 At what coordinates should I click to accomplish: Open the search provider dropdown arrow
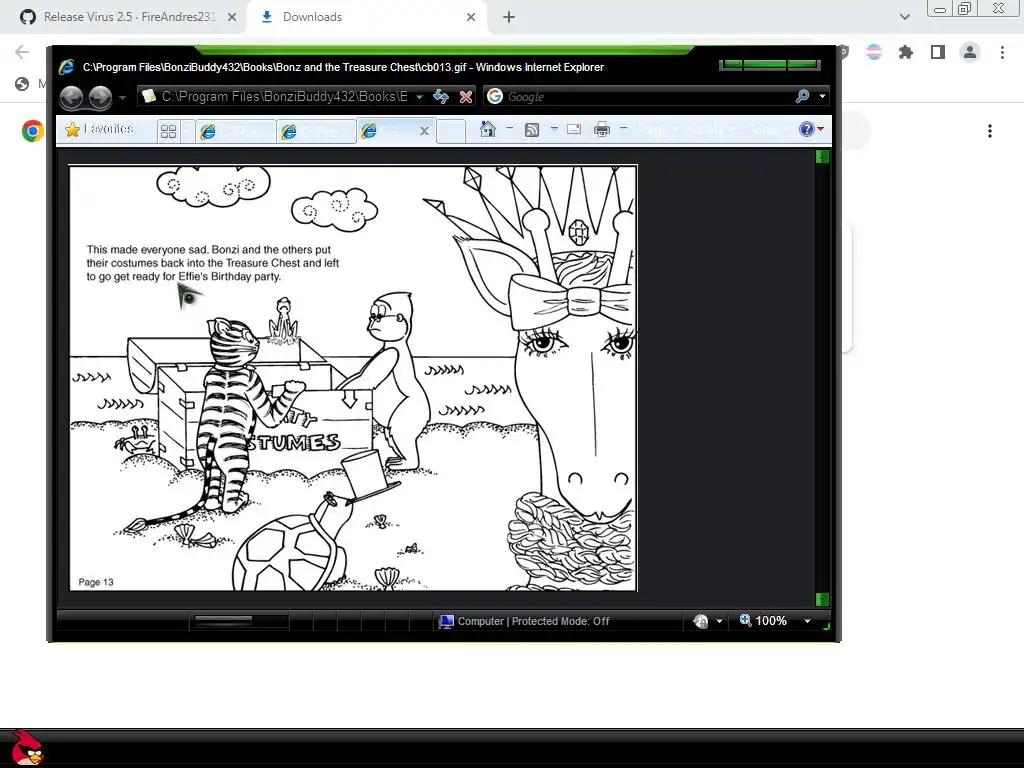[822, 97]
